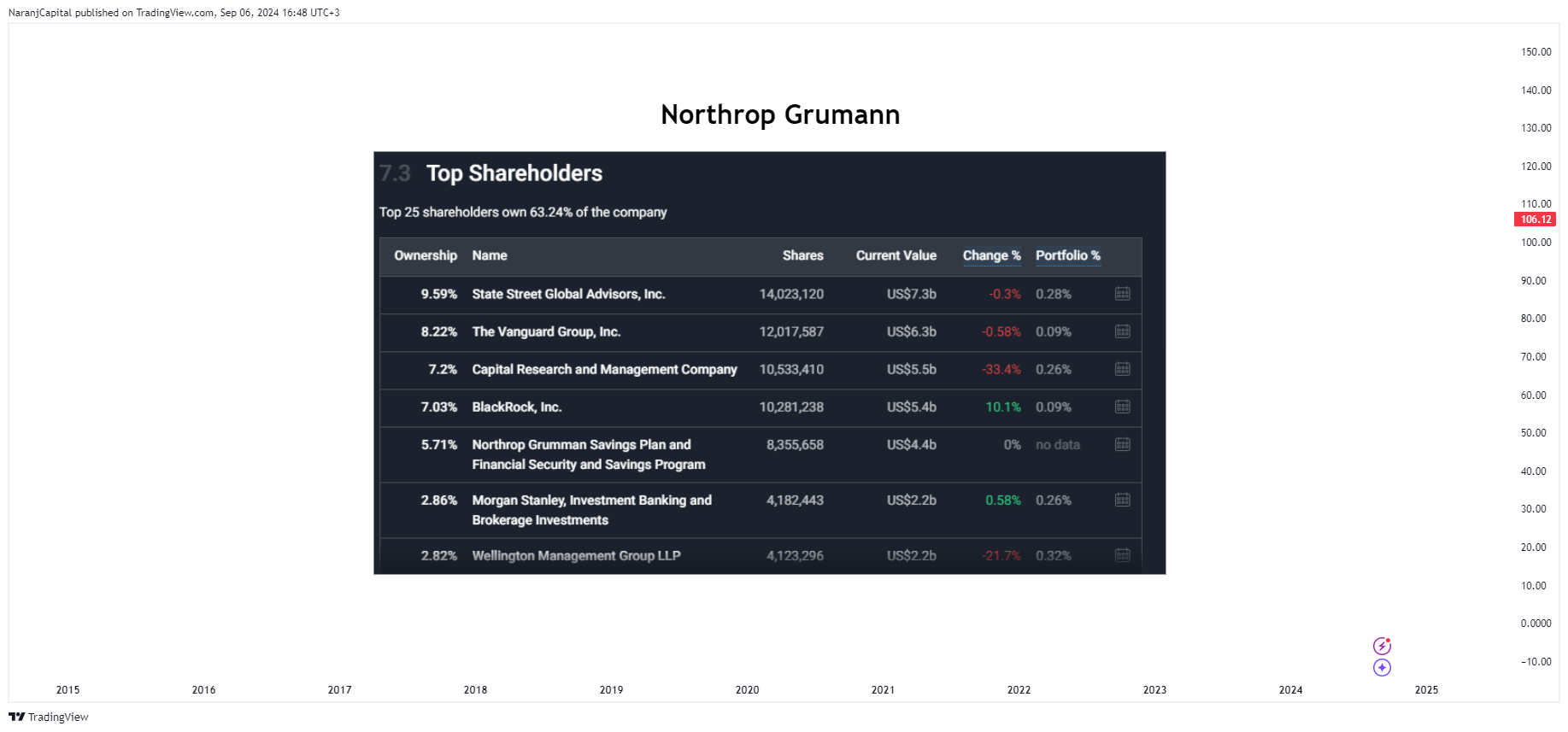Screen dimensions: 1568x732
Task: Click the US$7.3b current value
Action: pyautogui.click(x=912, y=294)
